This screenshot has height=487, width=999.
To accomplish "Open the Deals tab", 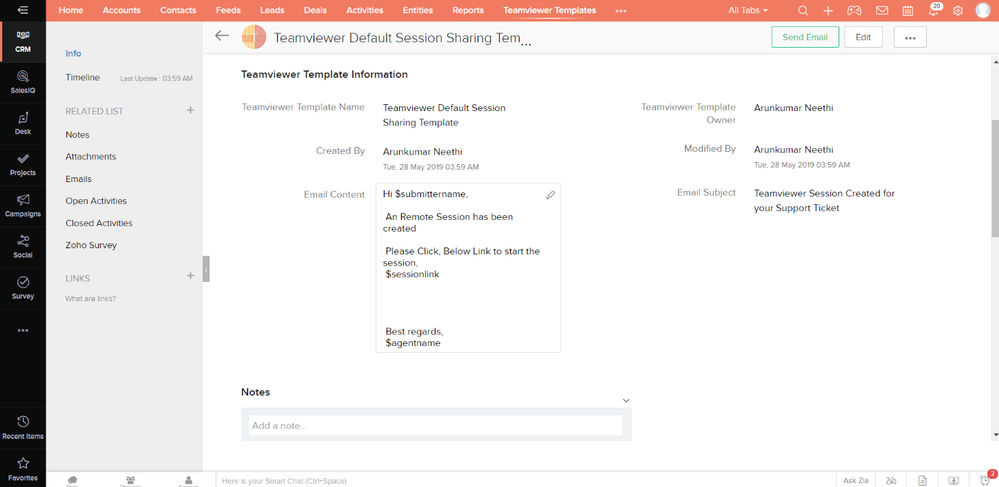I will point(315,10).
